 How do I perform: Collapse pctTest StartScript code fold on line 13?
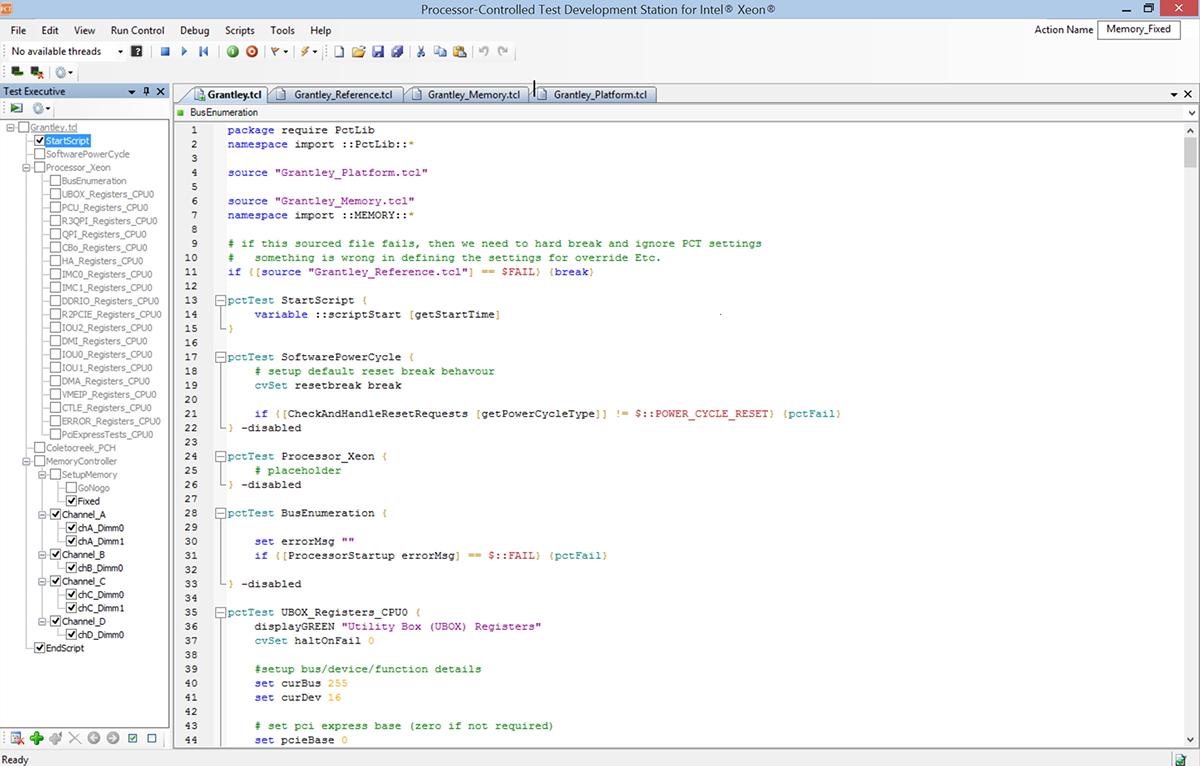tap(219, 300)
